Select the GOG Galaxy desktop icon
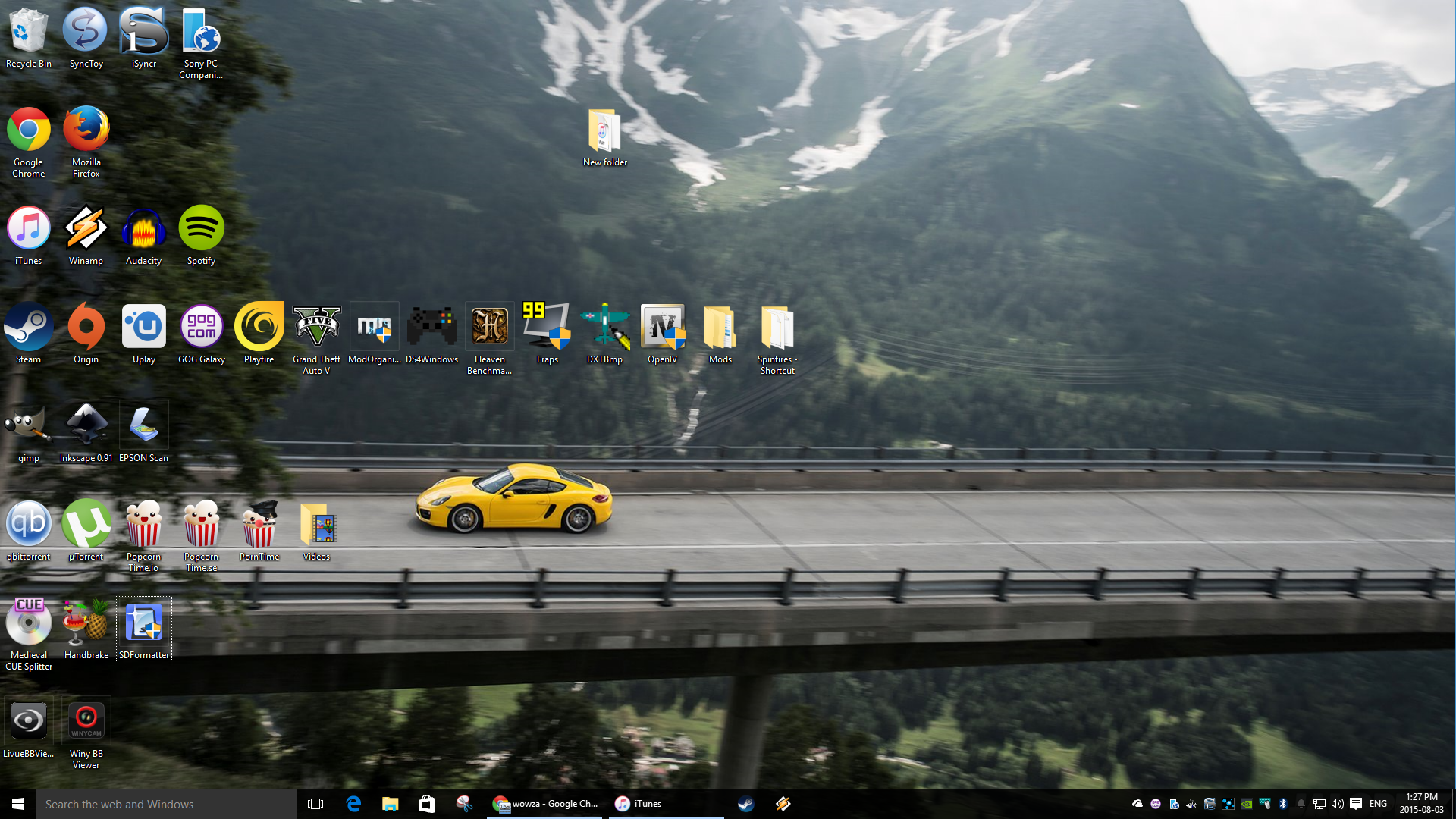The width and height of the screenshot is (1456, 819). (x=201, y=334)
